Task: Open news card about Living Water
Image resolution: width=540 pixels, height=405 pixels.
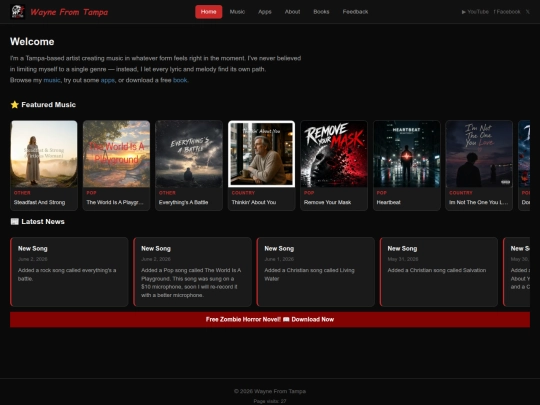Action: (x=316, y=272)
